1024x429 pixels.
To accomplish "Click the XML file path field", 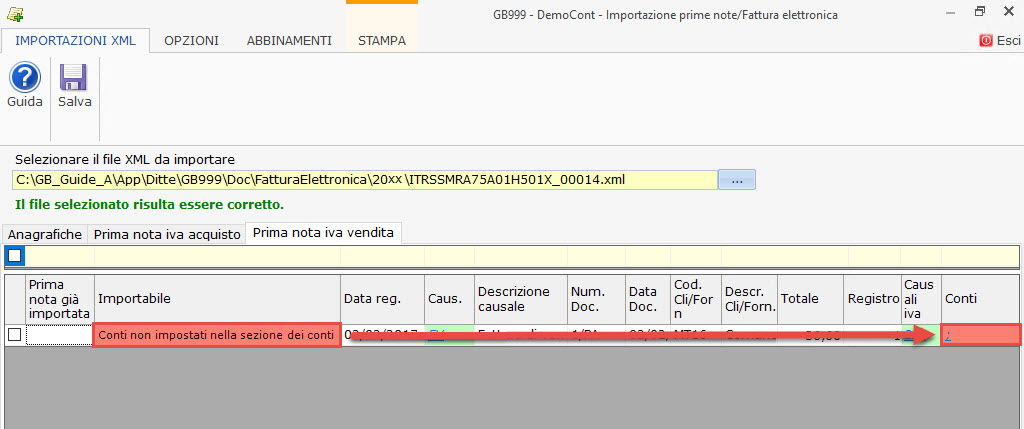I will click(365, 180).
